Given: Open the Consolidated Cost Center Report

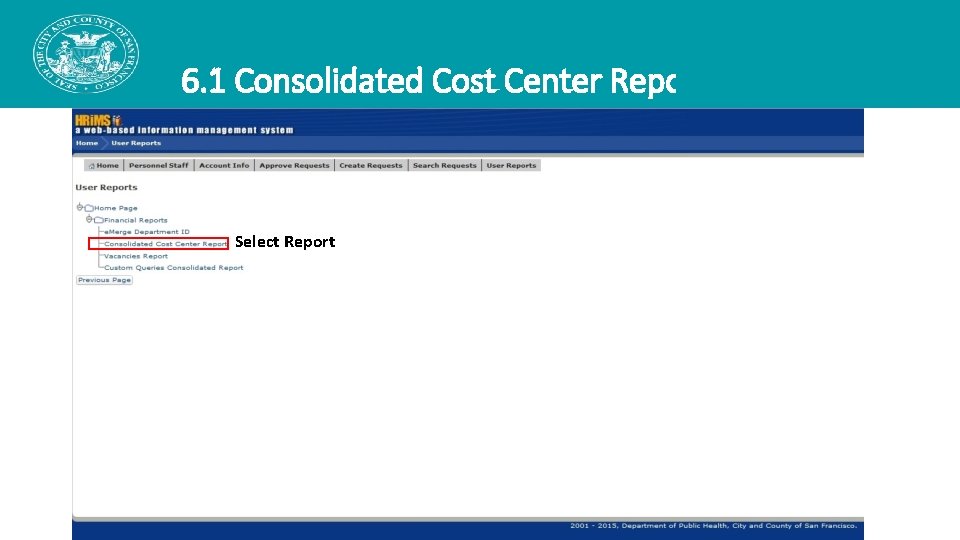Looking at the screenshot, I should pos(165,244).
